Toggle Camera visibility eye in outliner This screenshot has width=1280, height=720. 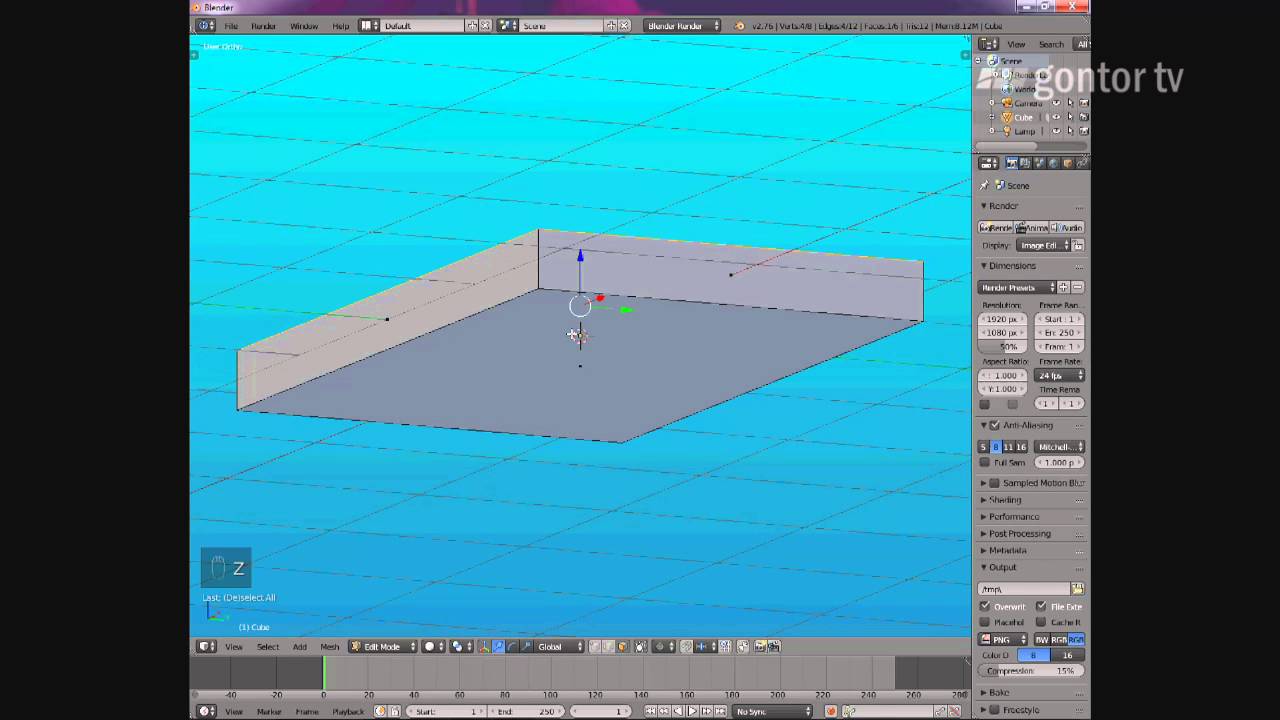tap(1055, 103)
